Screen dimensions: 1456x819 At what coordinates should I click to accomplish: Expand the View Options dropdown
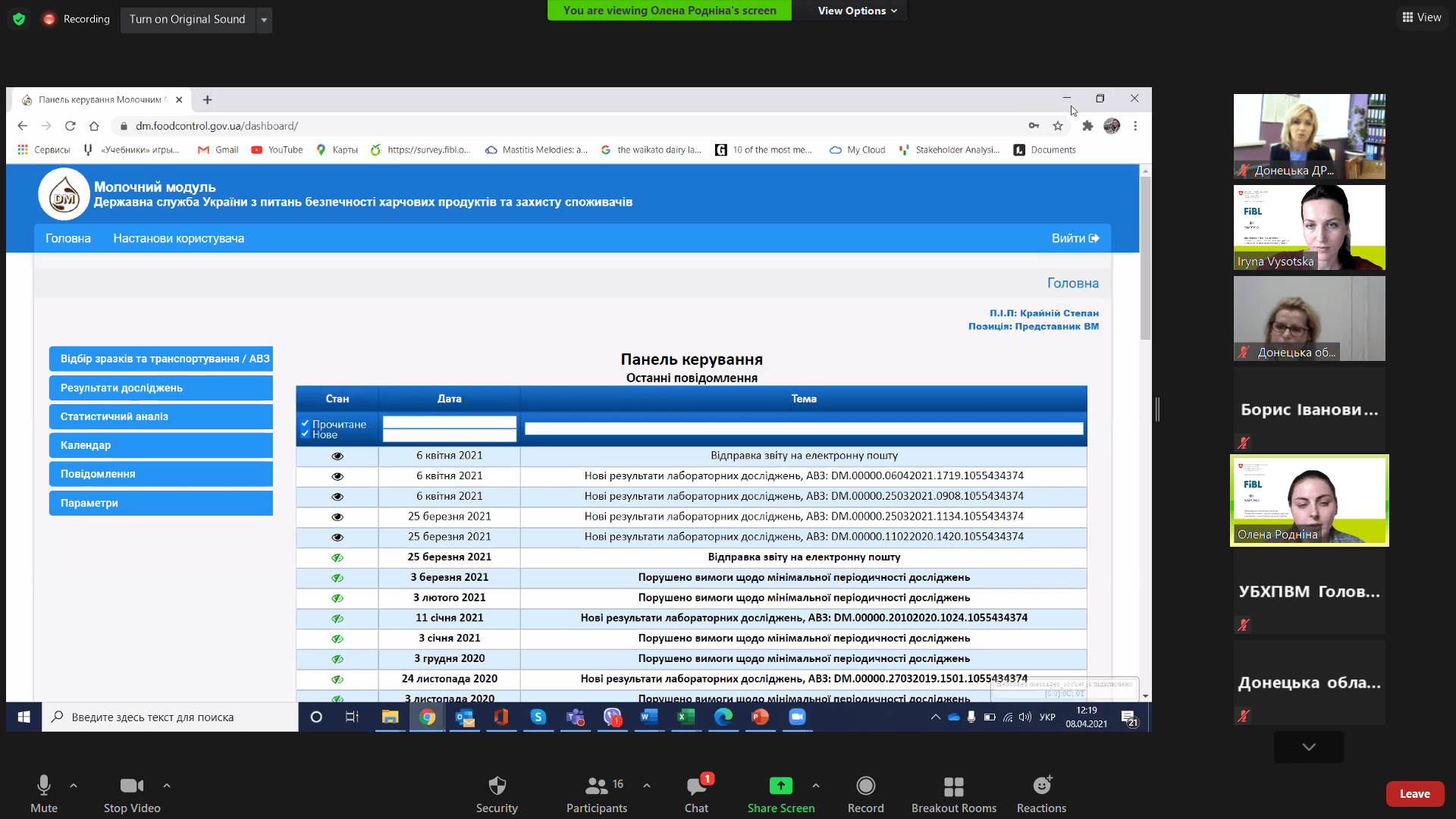pyautogui.click(x=857, y=11)
